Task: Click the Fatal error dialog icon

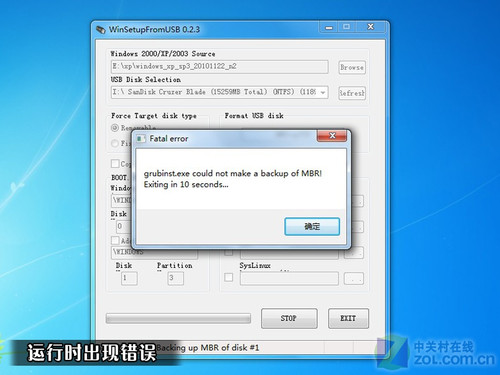Action: click(x=141, y=139)
